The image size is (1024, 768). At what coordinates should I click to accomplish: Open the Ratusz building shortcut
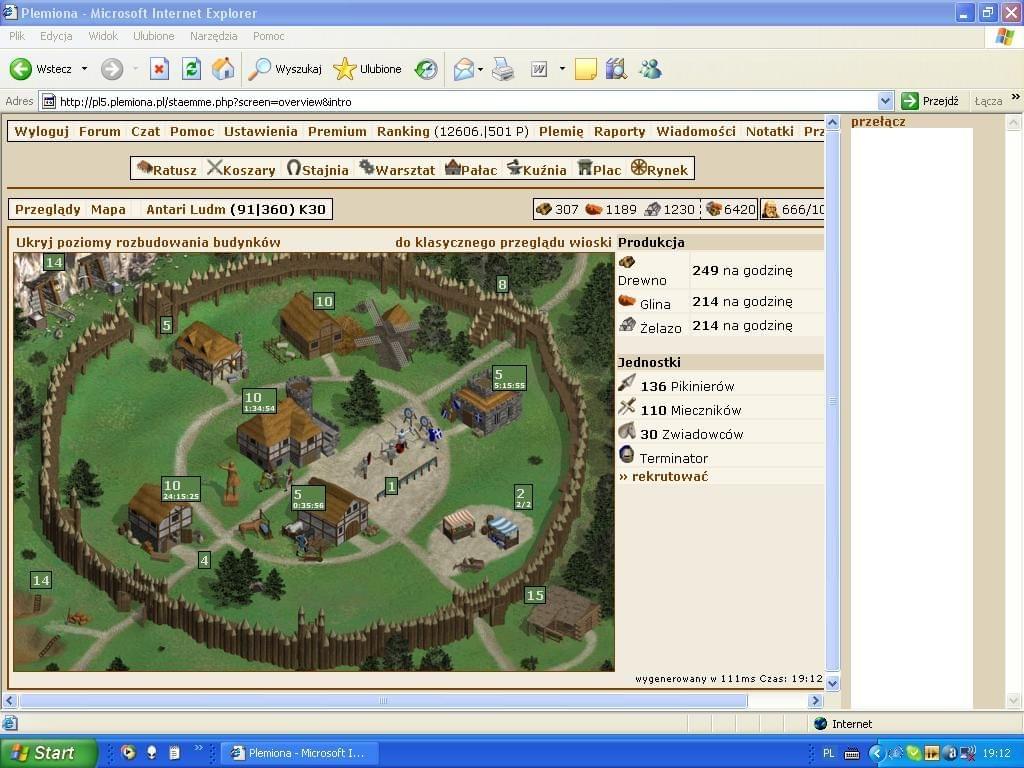[x=167, y=169]
